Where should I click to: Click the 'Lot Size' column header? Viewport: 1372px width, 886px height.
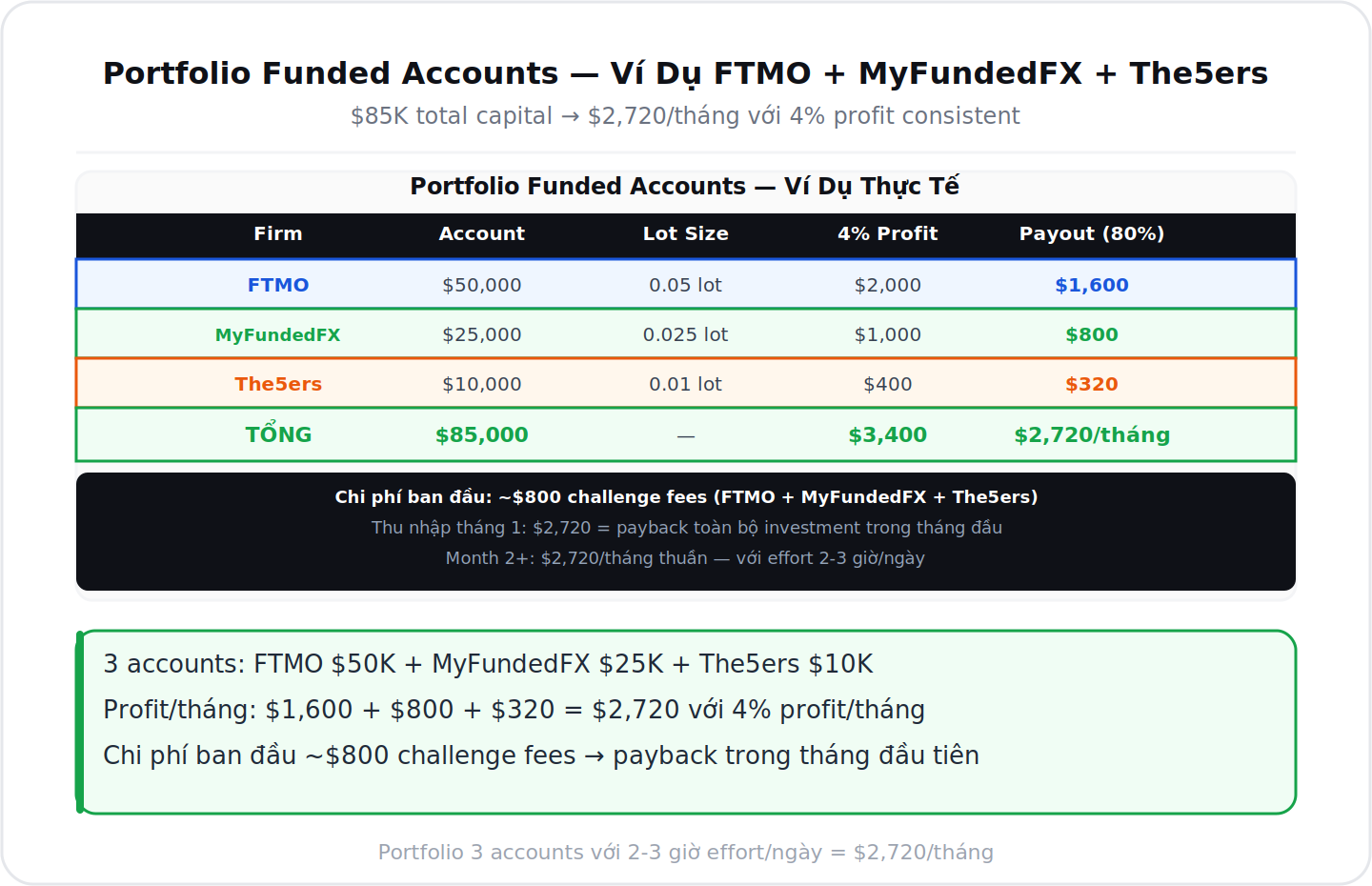[686, 233]
